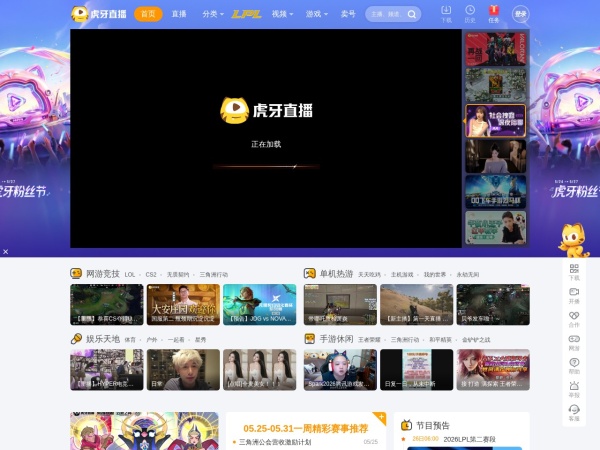Screen dimensions: 600x450
Task: Expand the 分类 dropdown menu
Action: pyautogui.click(x=213, y=14)
